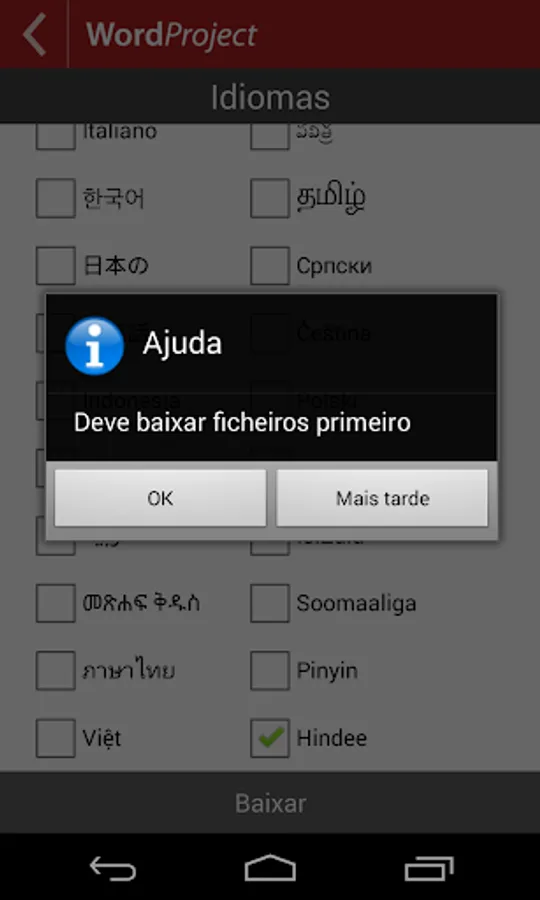Check the Српски language checkbox
540x900 pixels.
coord(270,266)
